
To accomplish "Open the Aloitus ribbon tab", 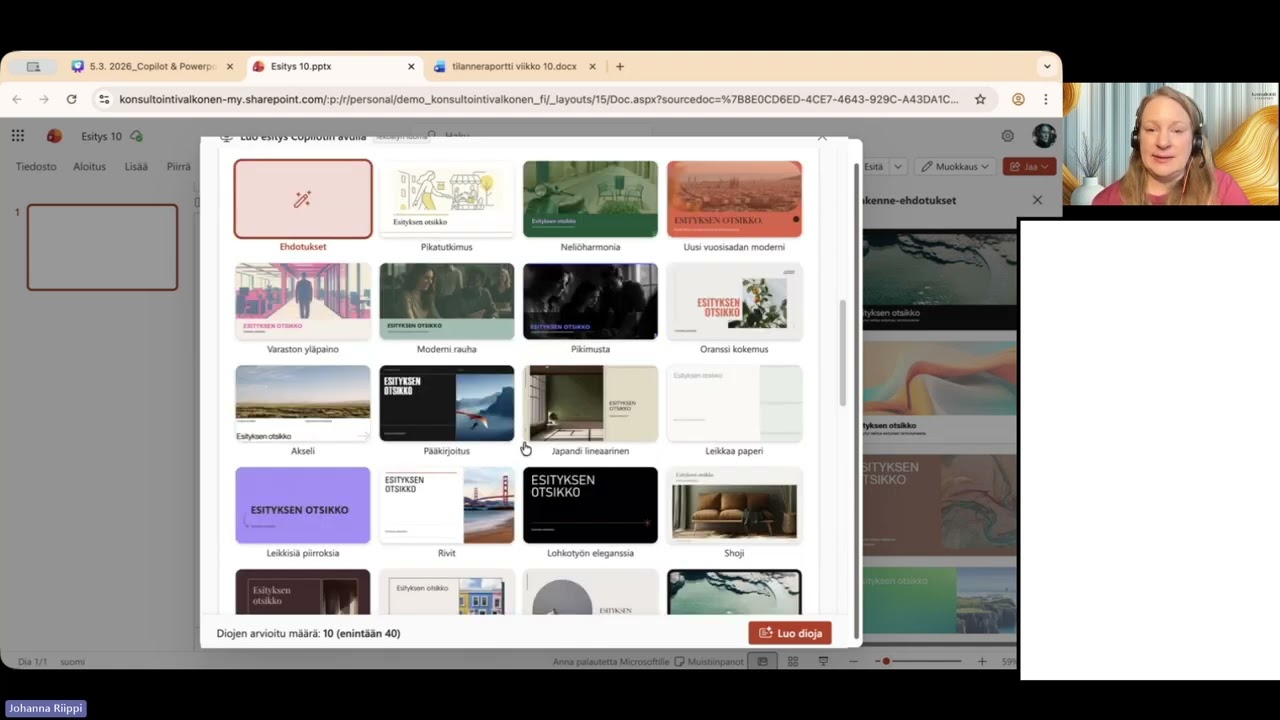I will tap(89, 167).
